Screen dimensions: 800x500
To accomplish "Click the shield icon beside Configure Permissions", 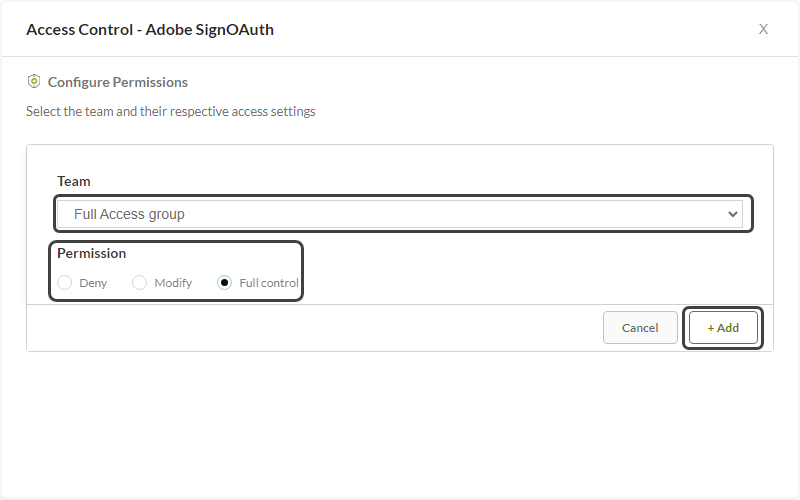I will pos(34,82).
